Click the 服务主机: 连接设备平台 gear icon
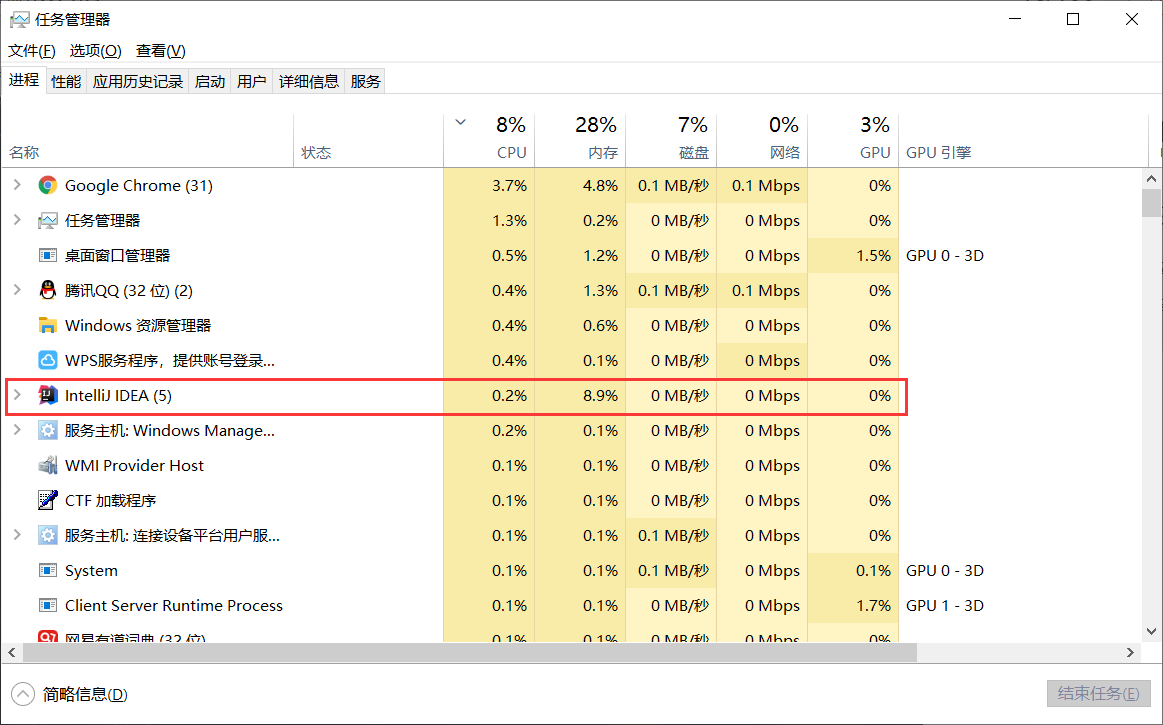 (x=47, y=535)
